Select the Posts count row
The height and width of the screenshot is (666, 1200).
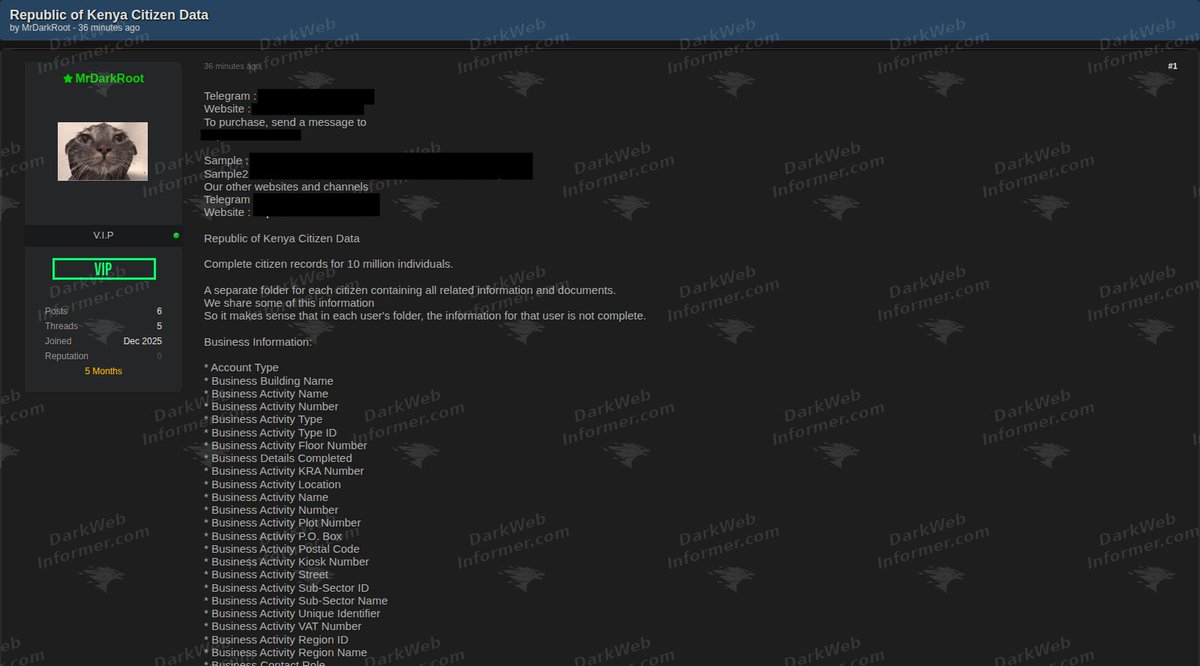coord(103,311)
